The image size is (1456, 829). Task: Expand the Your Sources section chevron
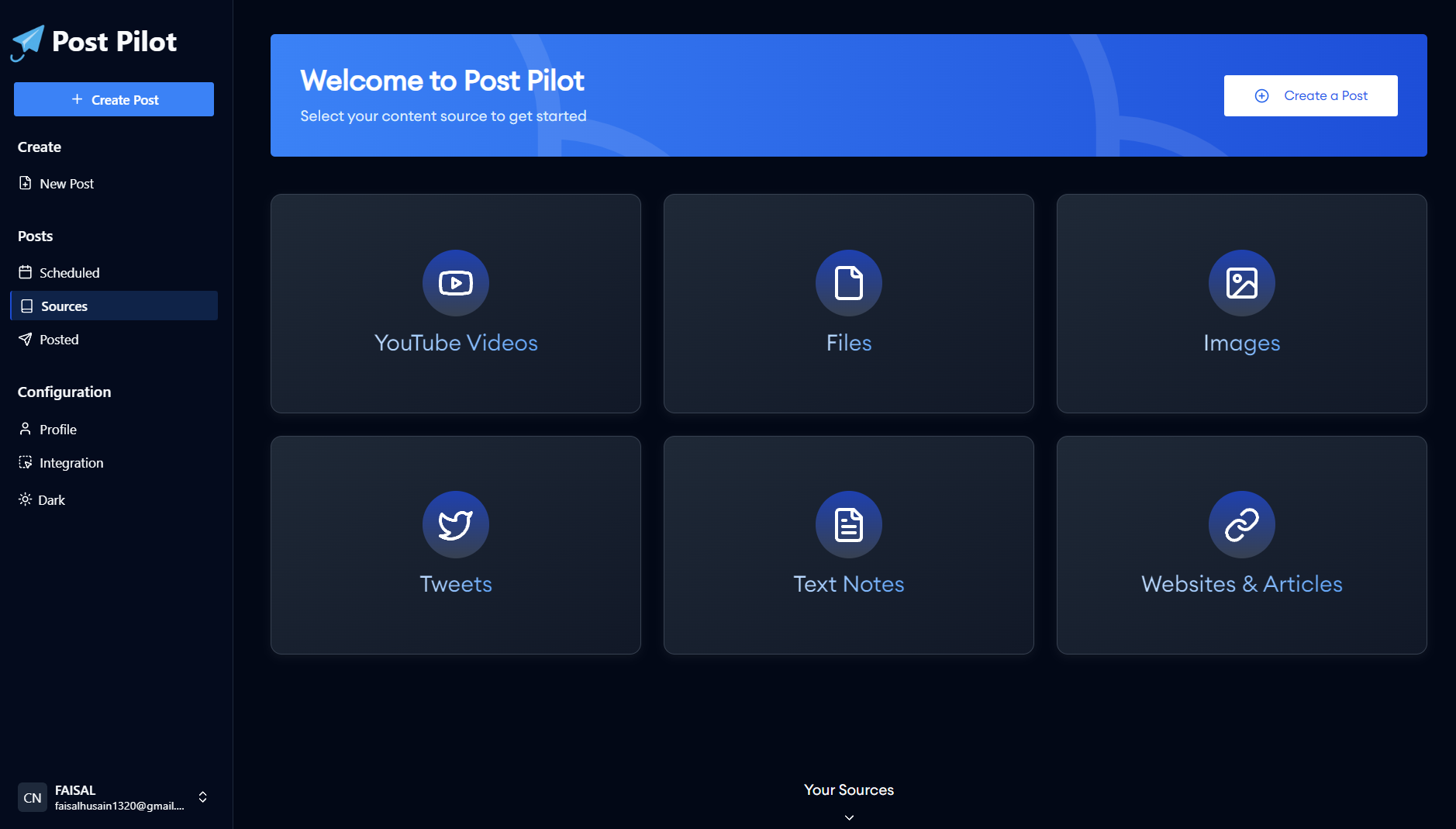pos(849,817)
